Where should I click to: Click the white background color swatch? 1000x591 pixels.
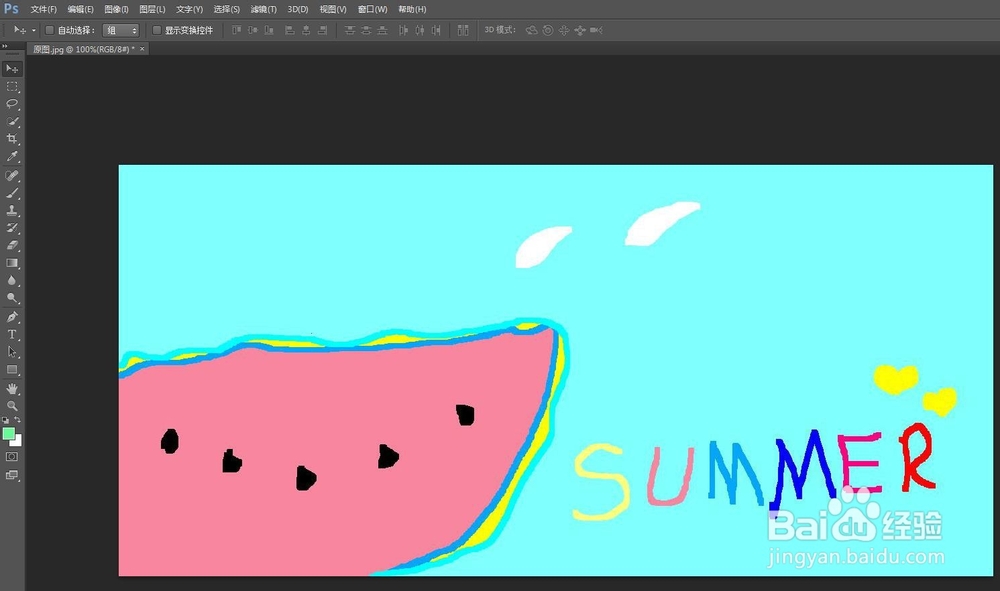click(x=17, y=441)
